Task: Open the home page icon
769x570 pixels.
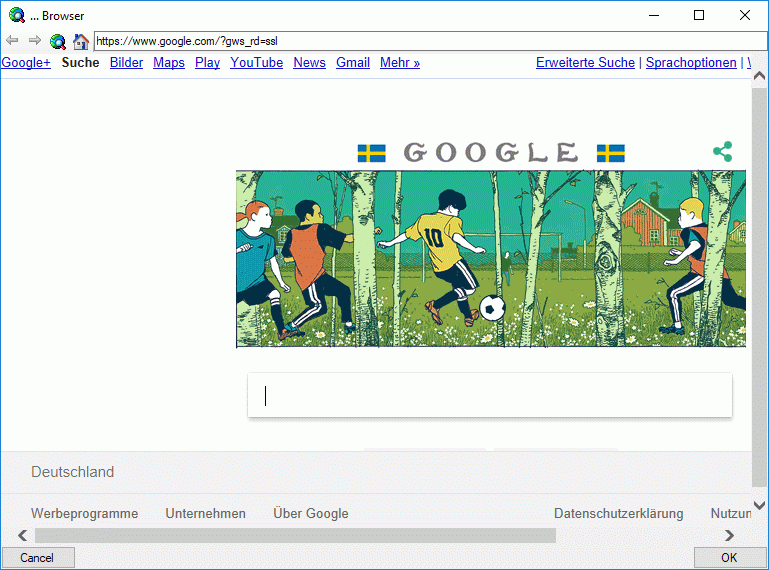Action: (x=80, y=41)
